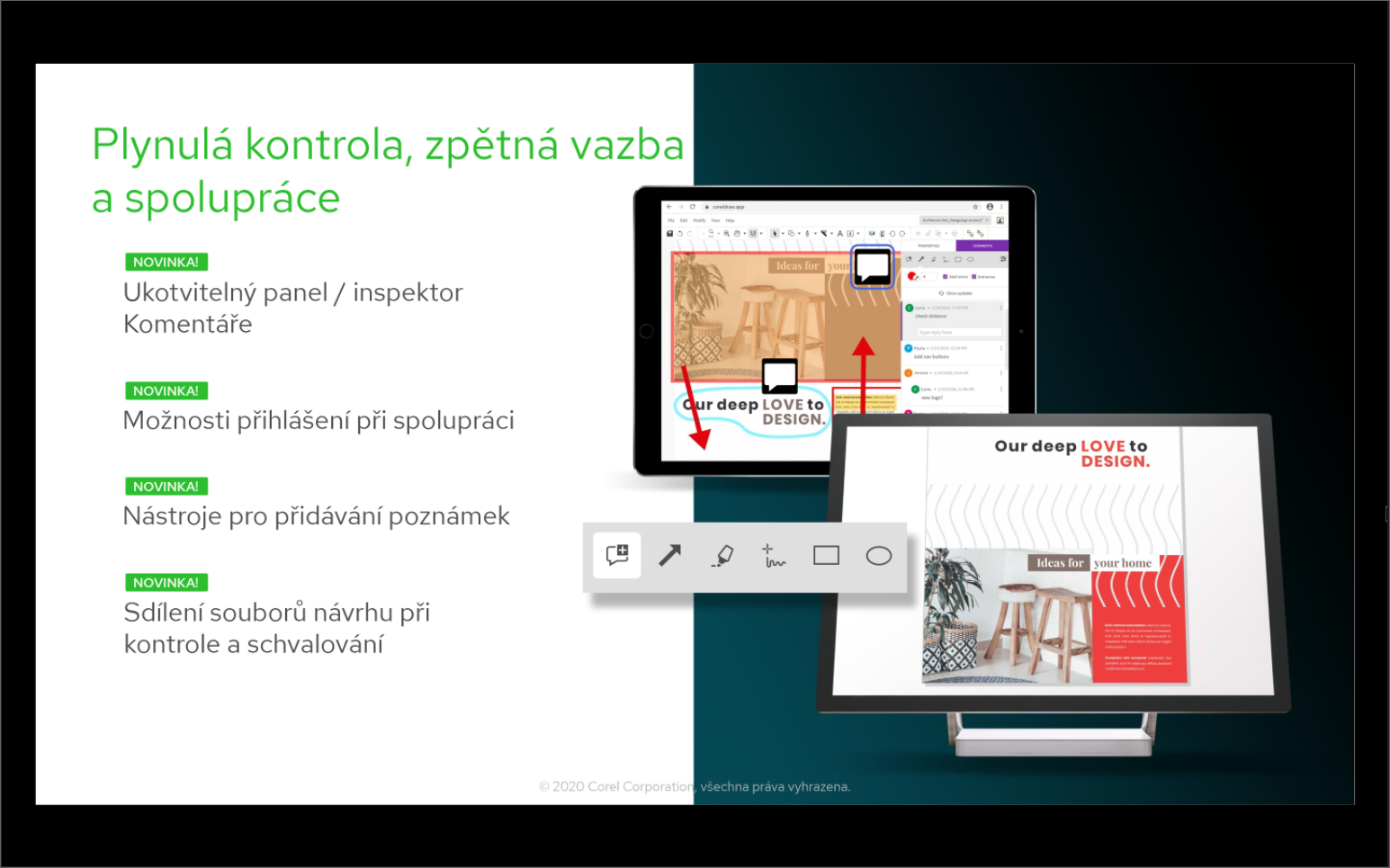Select the Pick tool arrow in the toolbar
1390x868 pixels.
tap(775, 234)
